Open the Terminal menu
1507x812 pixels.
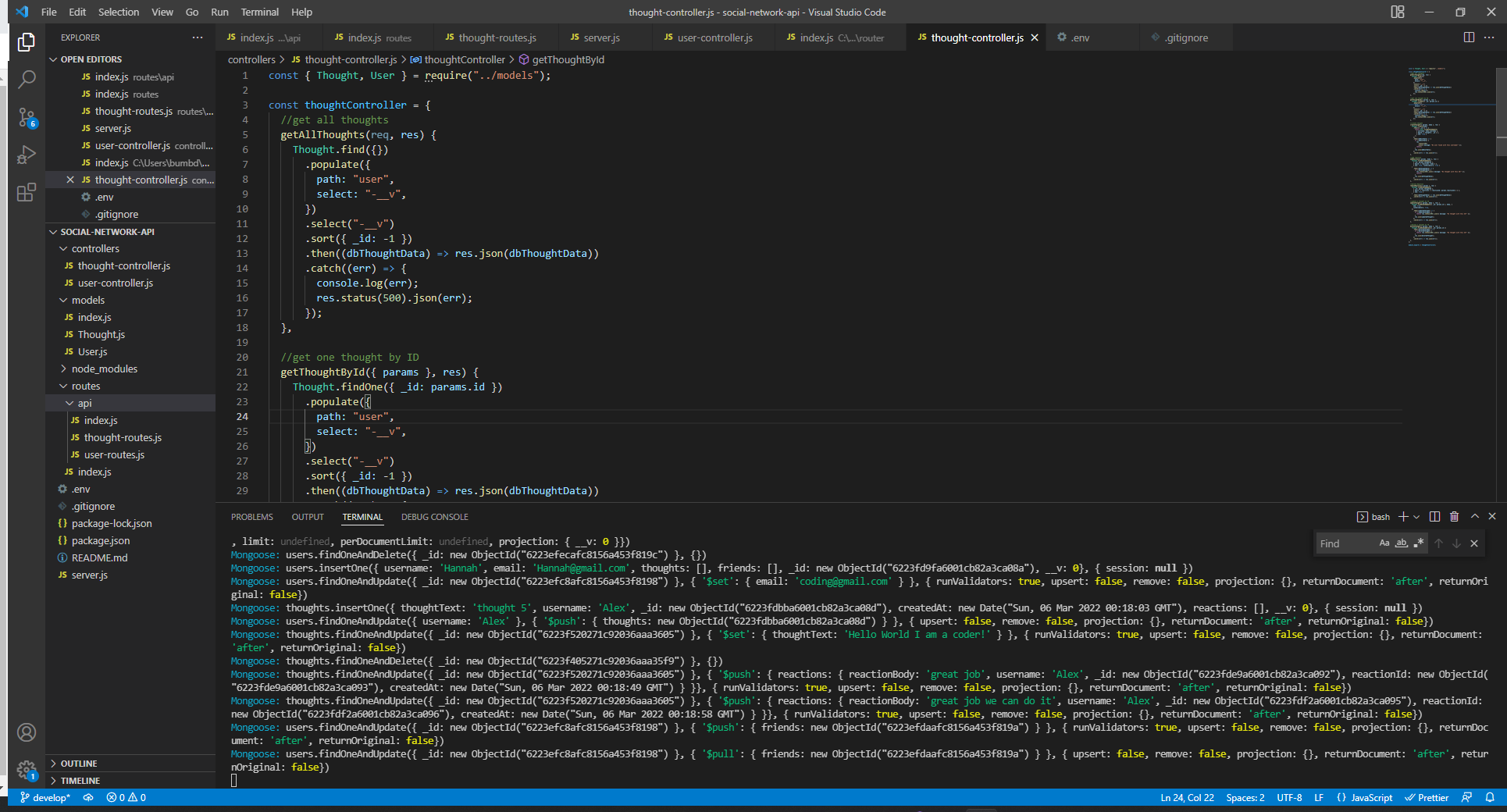(x=259, y=12)
